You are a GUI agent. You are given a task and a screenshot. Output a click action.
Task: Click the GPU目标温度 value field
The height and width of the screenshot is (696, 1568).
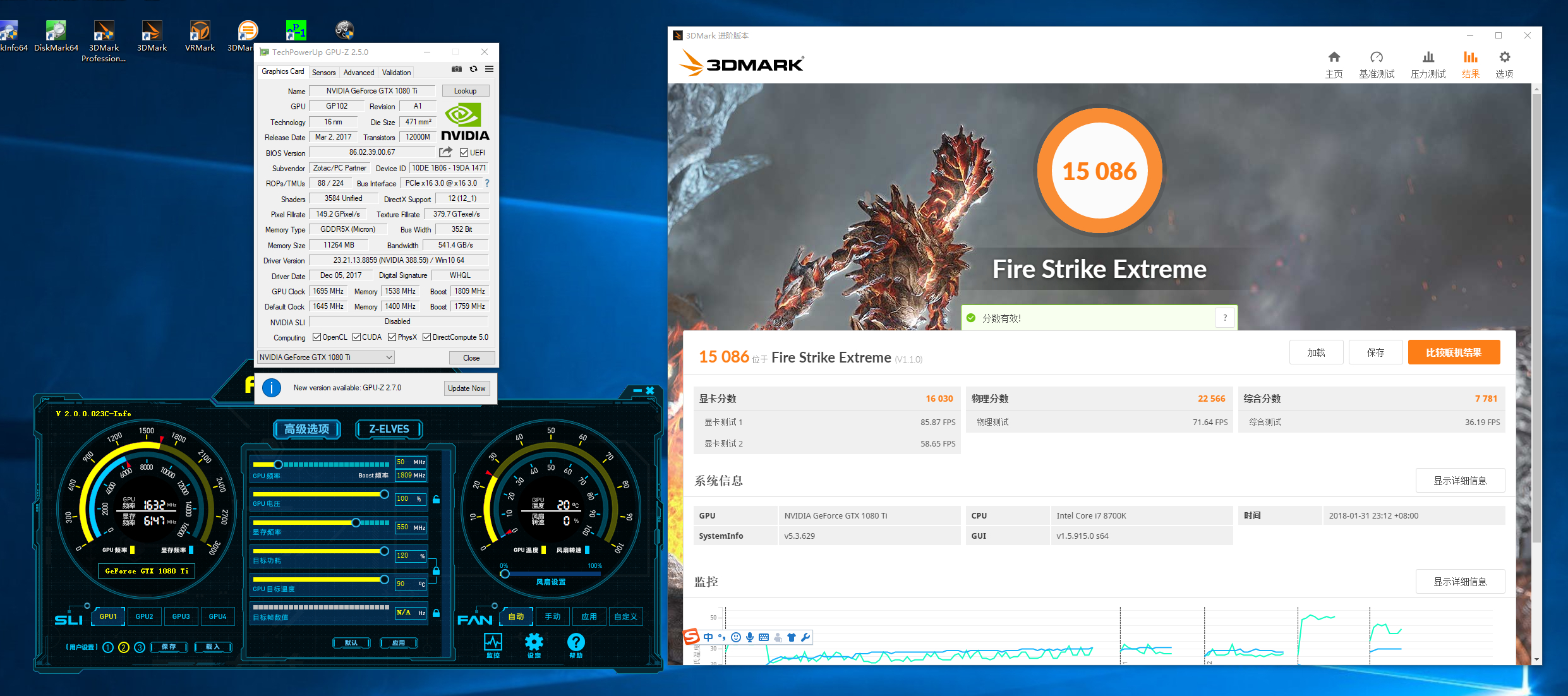coord(411,584)
